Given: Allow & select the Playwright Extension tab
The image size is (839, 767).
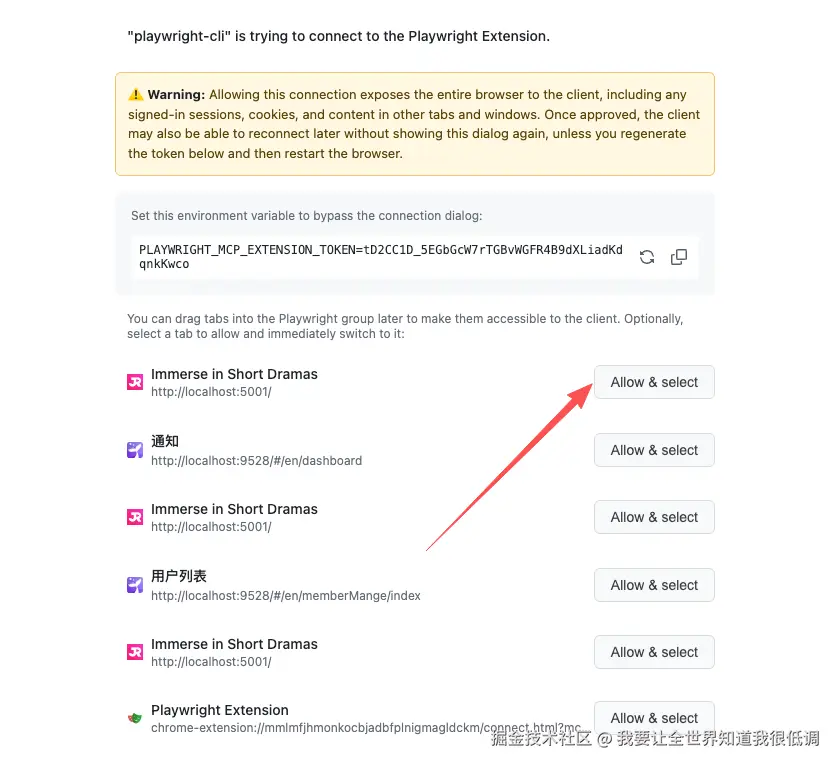Looking at the screenshot, I should coord(654,718).
